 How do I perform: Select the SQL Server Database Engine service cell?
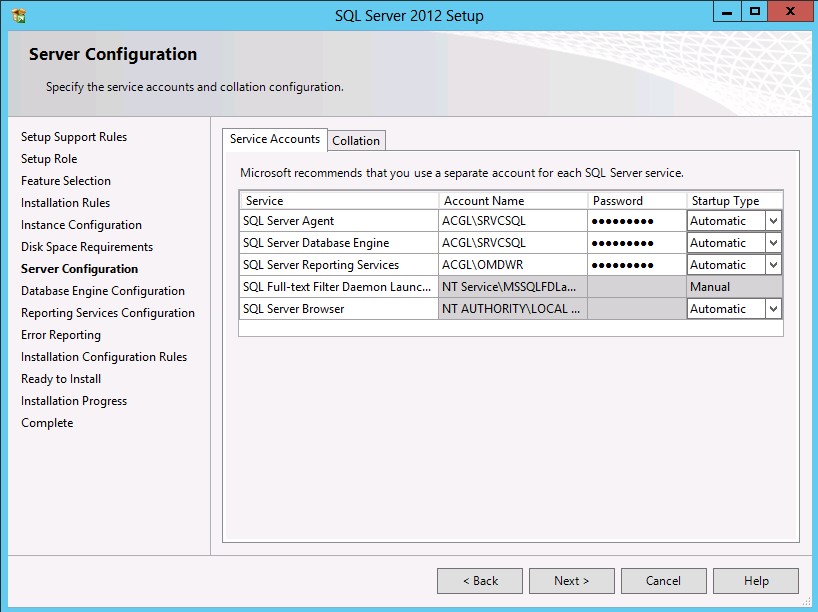[x=339, y=243]
